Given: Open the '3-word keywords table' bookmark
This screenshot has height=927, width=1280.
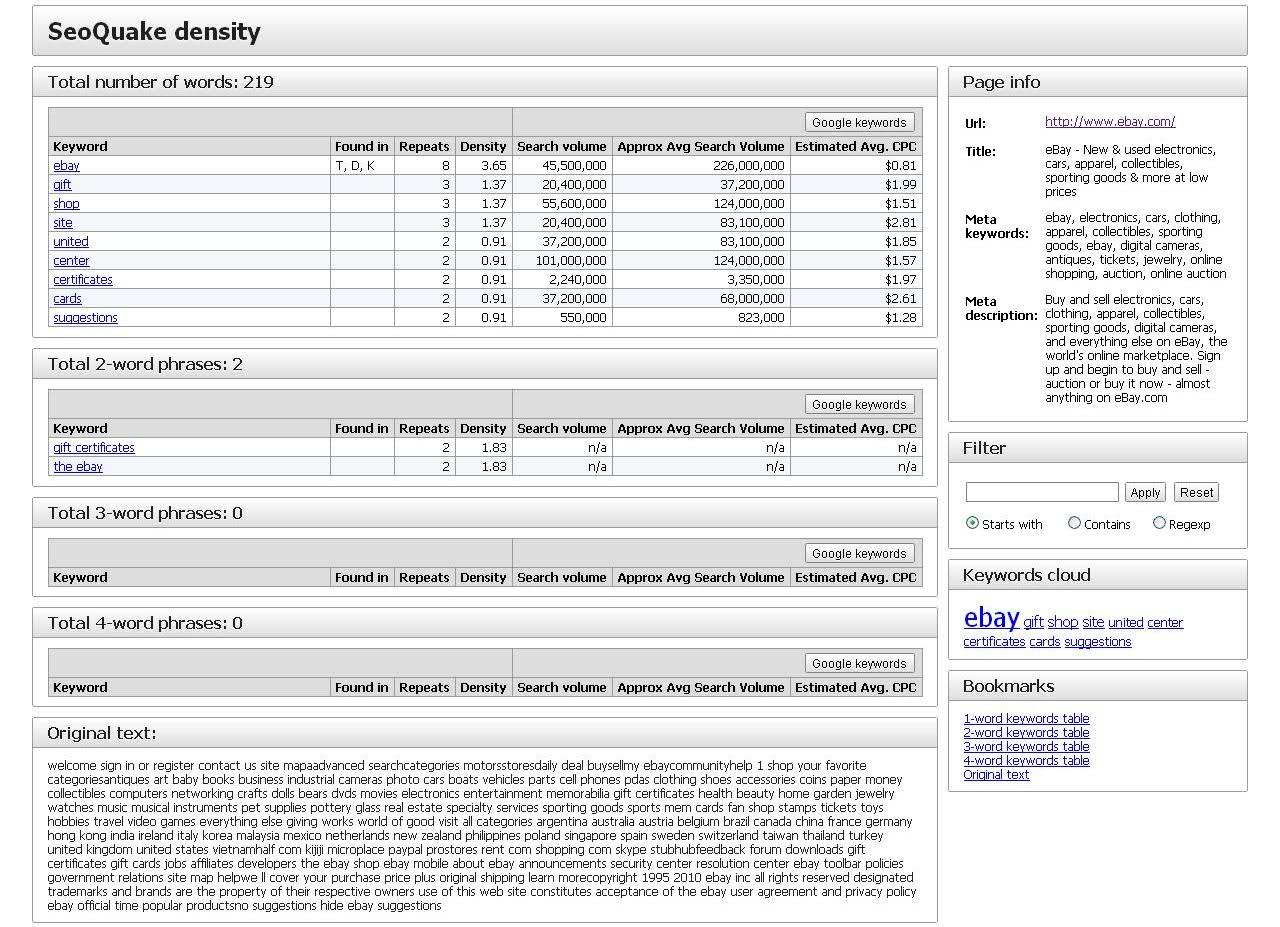Looking at the screenshot, I should pos(1026,747).
